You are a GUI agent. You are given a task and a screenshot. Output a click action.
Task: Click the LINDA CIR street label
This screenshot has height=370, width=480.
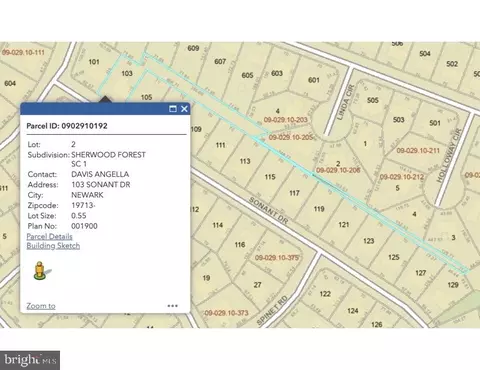pos(345,103)
